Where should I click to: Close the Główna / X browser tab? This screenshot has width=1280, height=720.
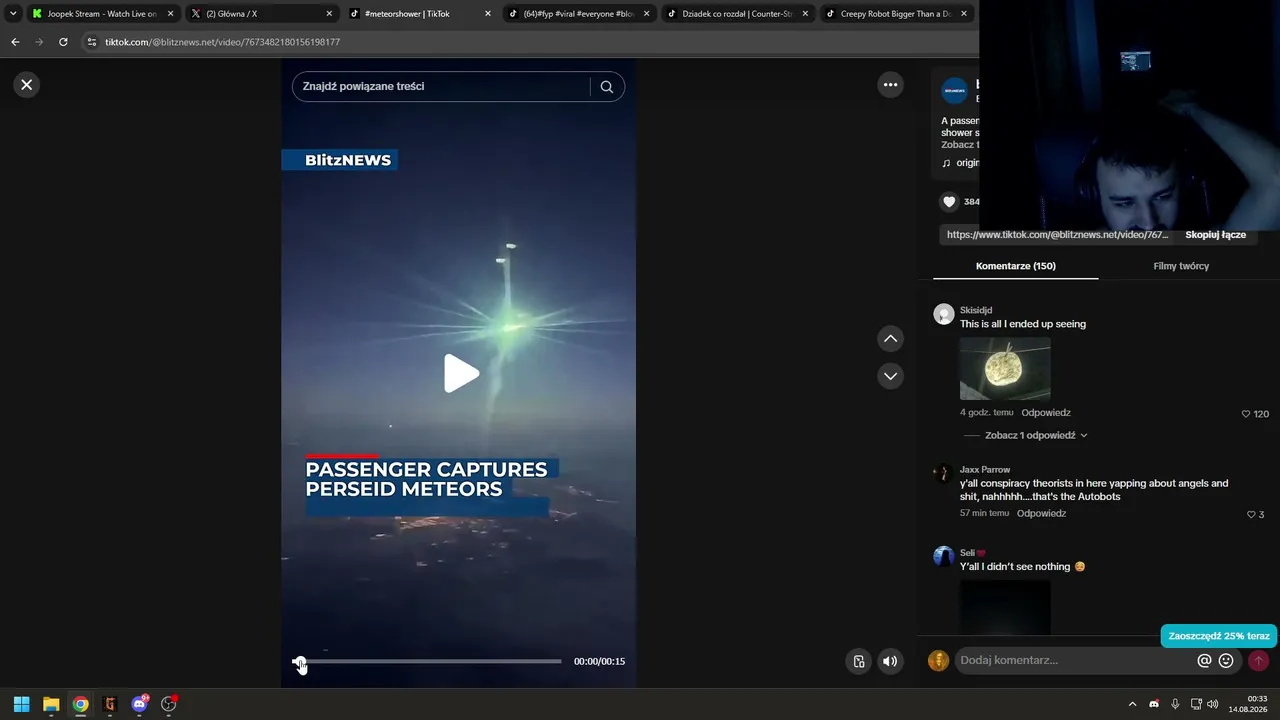tap(329, 14)
